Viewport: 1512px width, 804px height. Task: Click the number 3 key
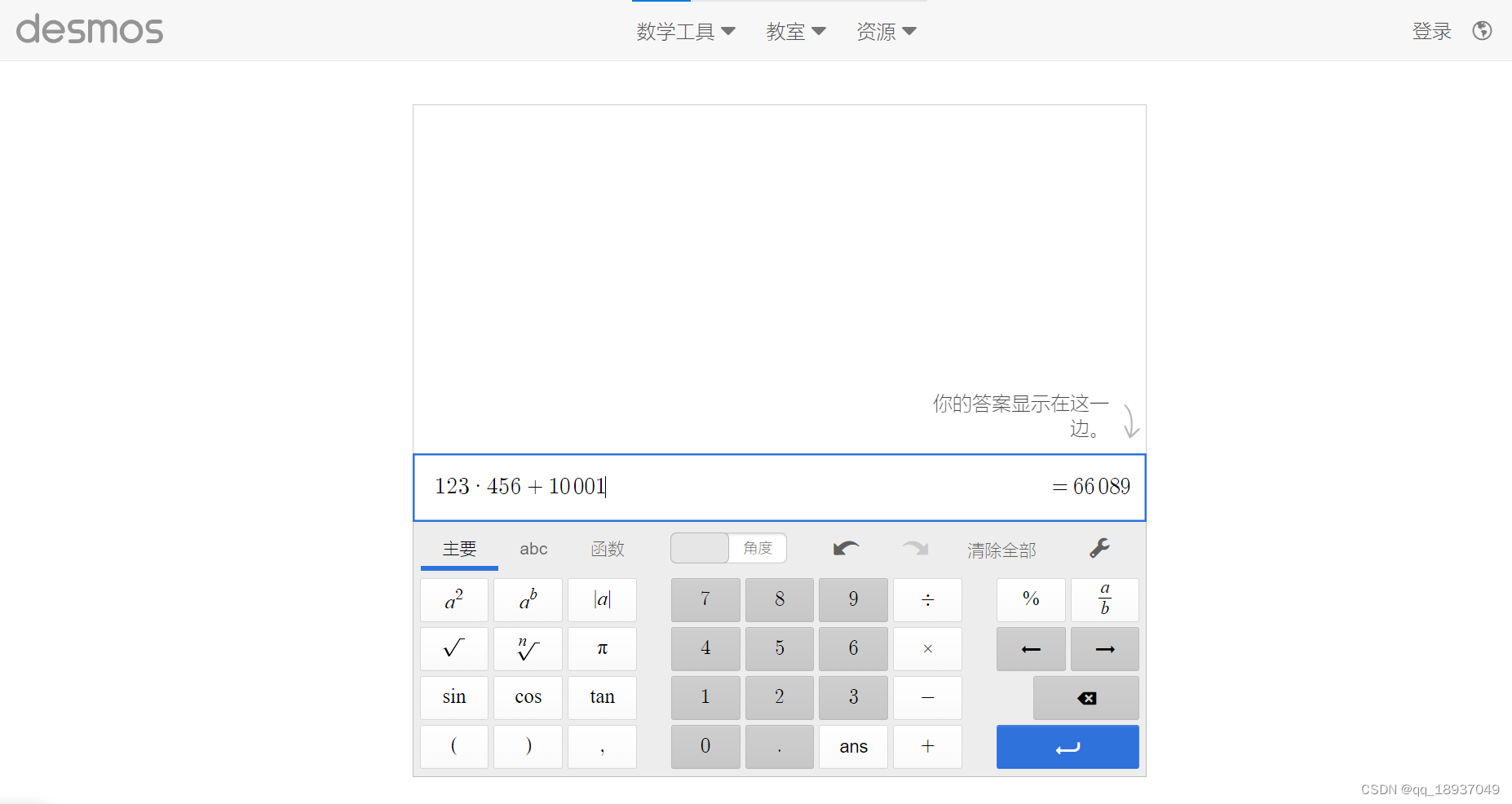point(853,698)
